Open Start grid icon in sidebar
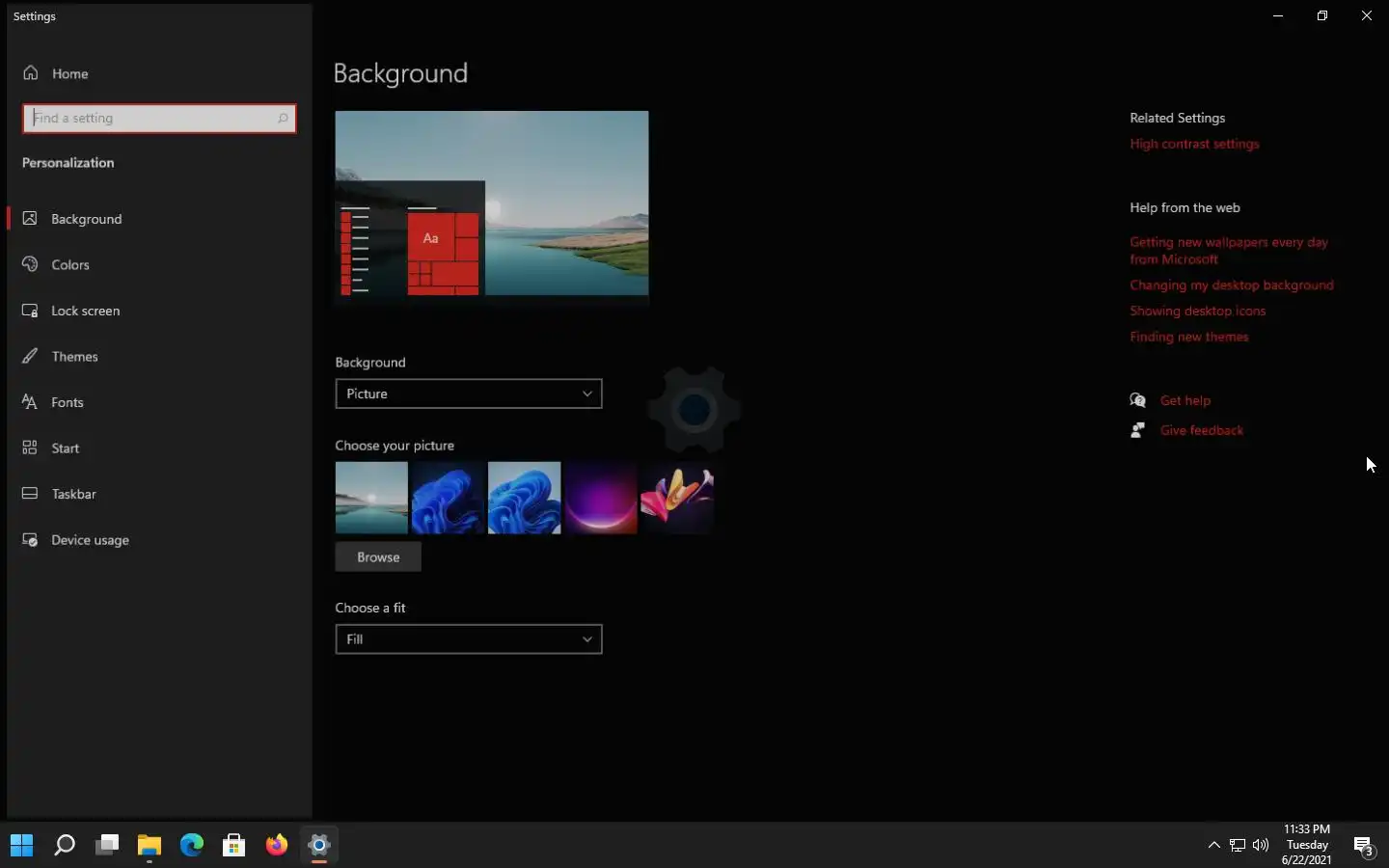Image resolution: width=1389 pixels, height=868 pixels. click(30, 448)
